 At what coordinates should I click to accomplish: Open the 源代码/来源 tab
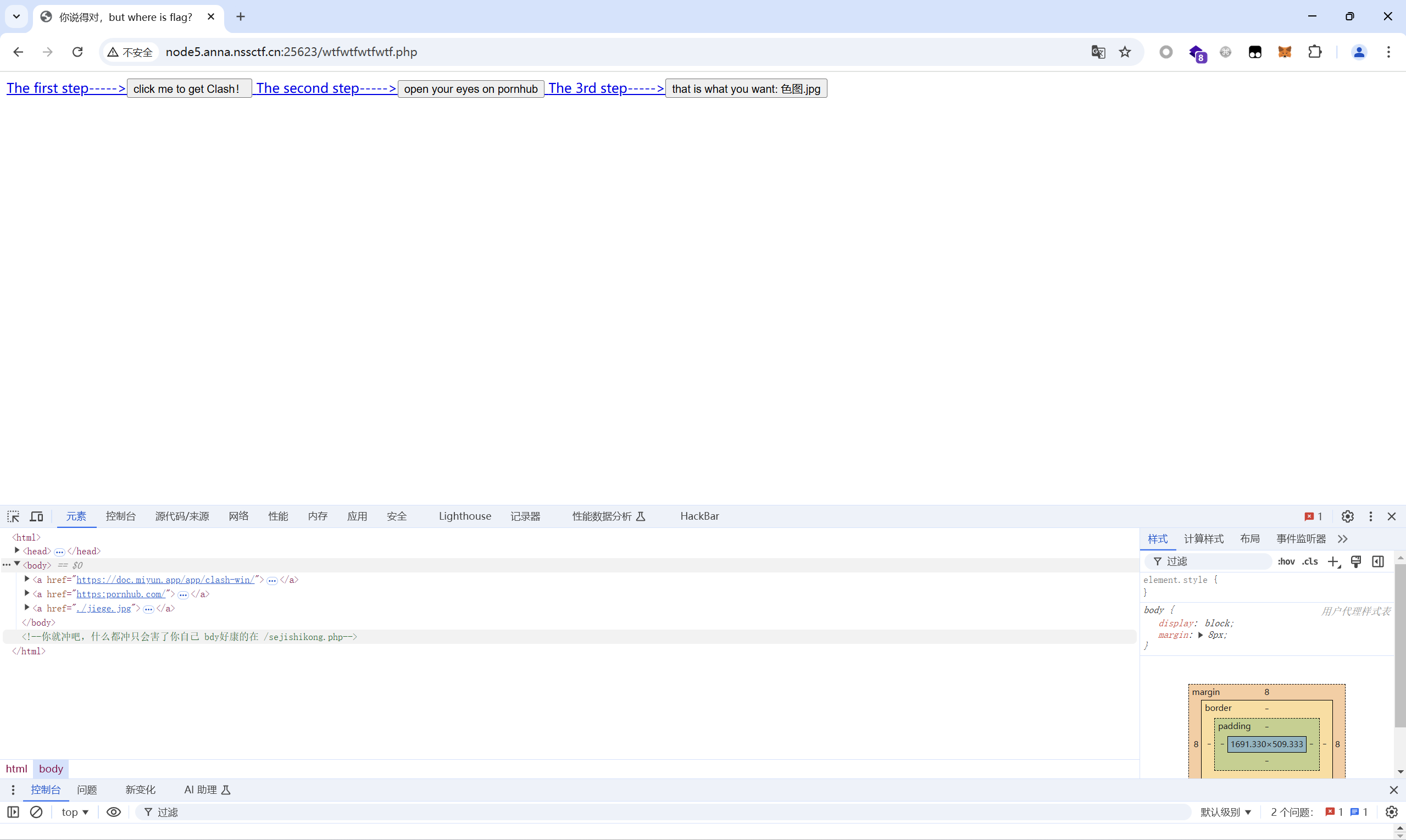tap(182, 516)
